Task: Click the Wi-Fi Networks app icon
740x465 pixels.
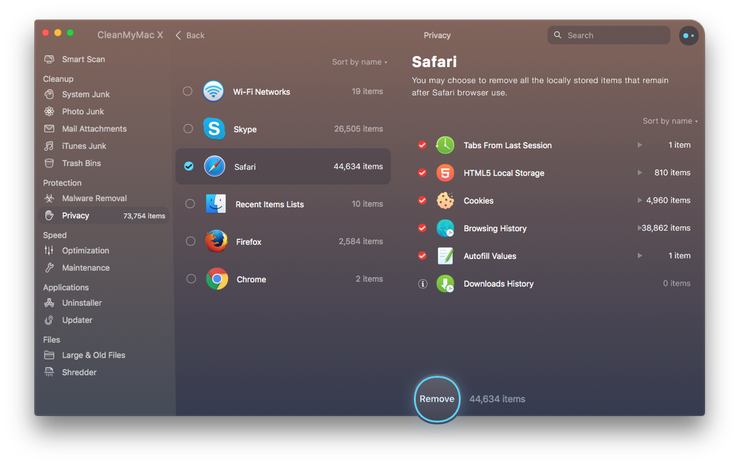Action: point(213,91)
